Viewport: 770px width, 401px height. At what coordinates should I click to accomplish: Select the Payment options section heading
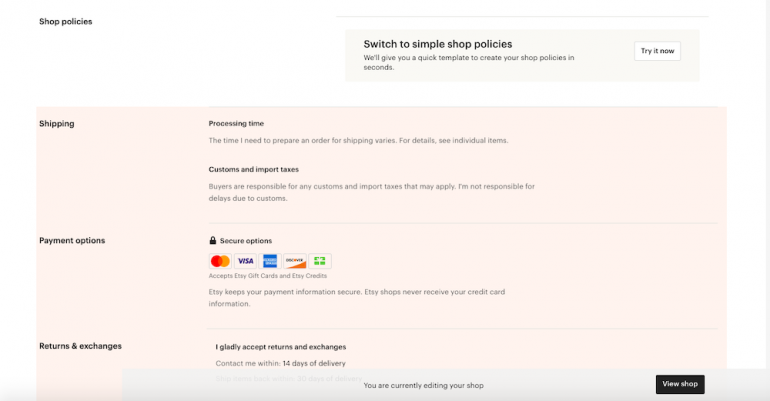pos(72,241)
